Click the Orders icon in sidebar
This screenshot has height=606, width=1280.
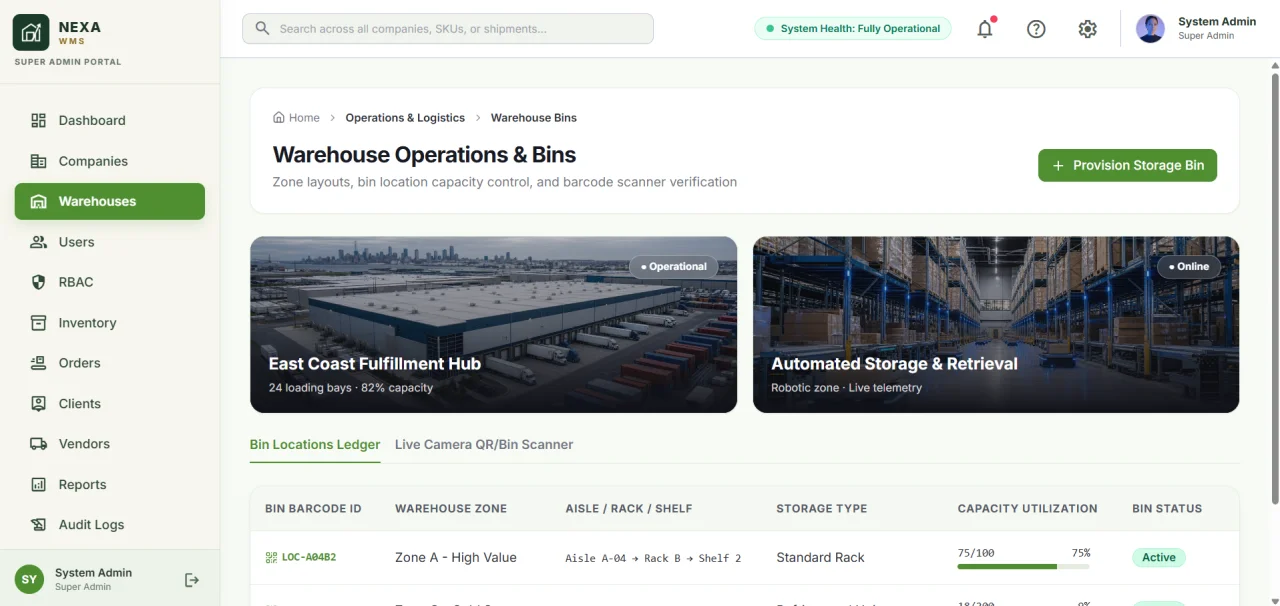click(39, 363)
